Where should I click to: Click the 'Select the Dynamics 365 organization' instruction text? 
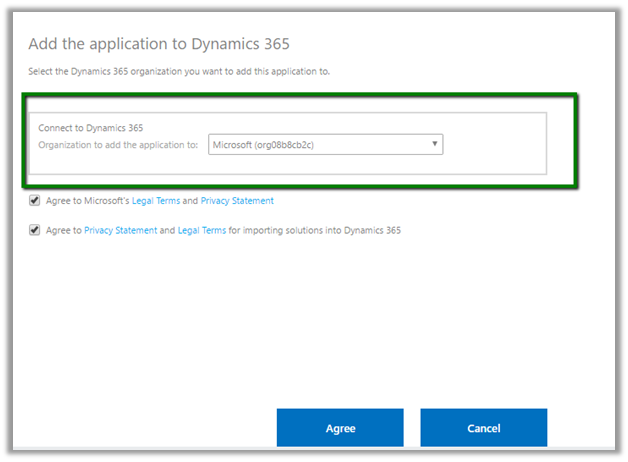[177, 71]
